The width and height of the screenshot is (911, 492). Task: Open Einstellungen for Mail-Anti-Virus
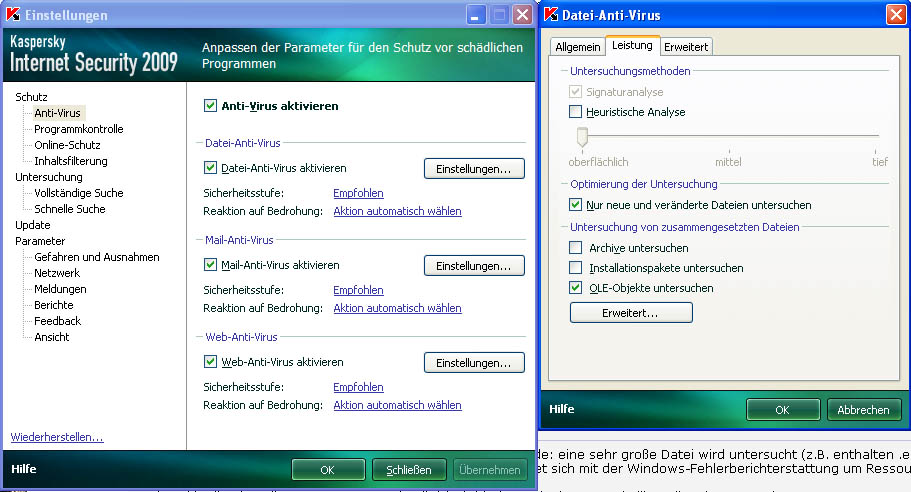474,265
